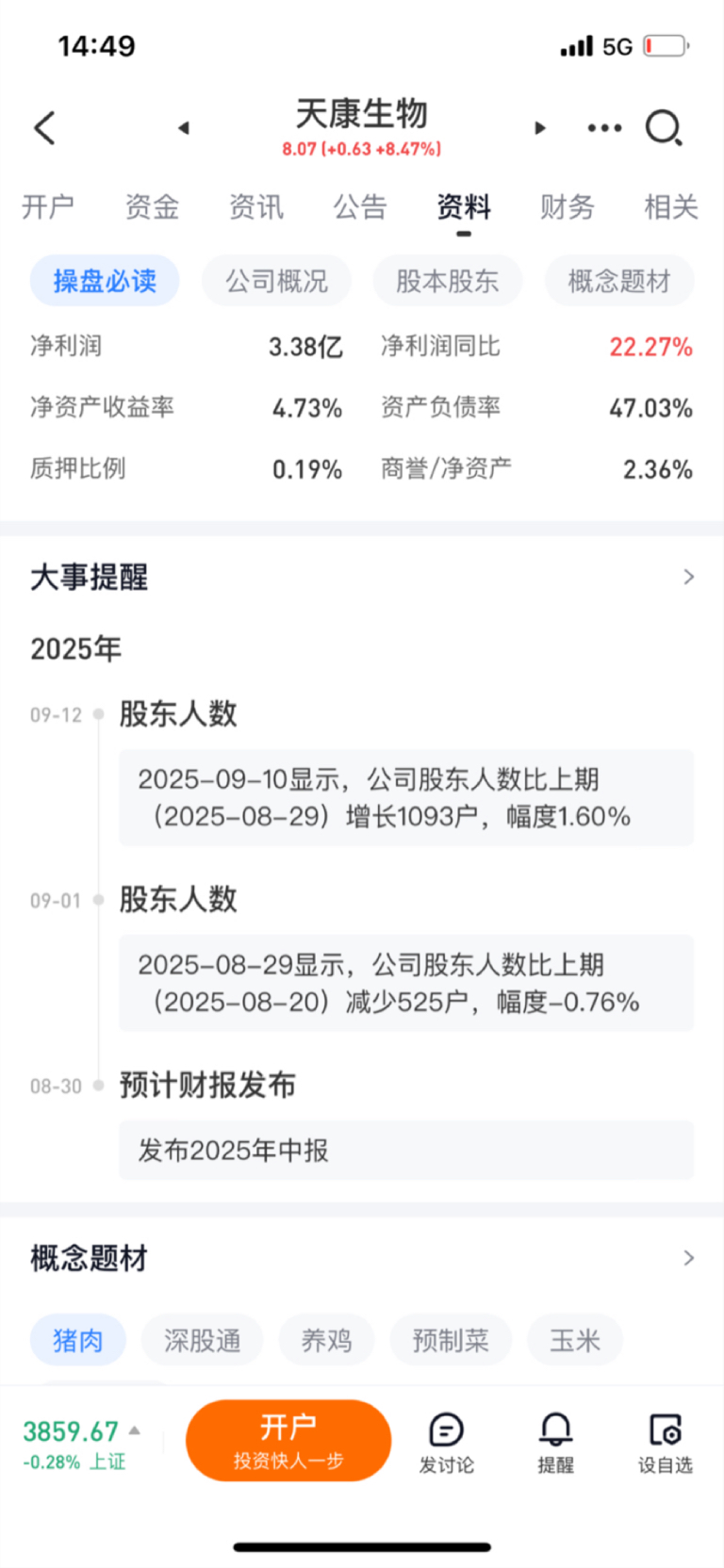
Task: Go to previous stock with left triangle
Action: 184,128
